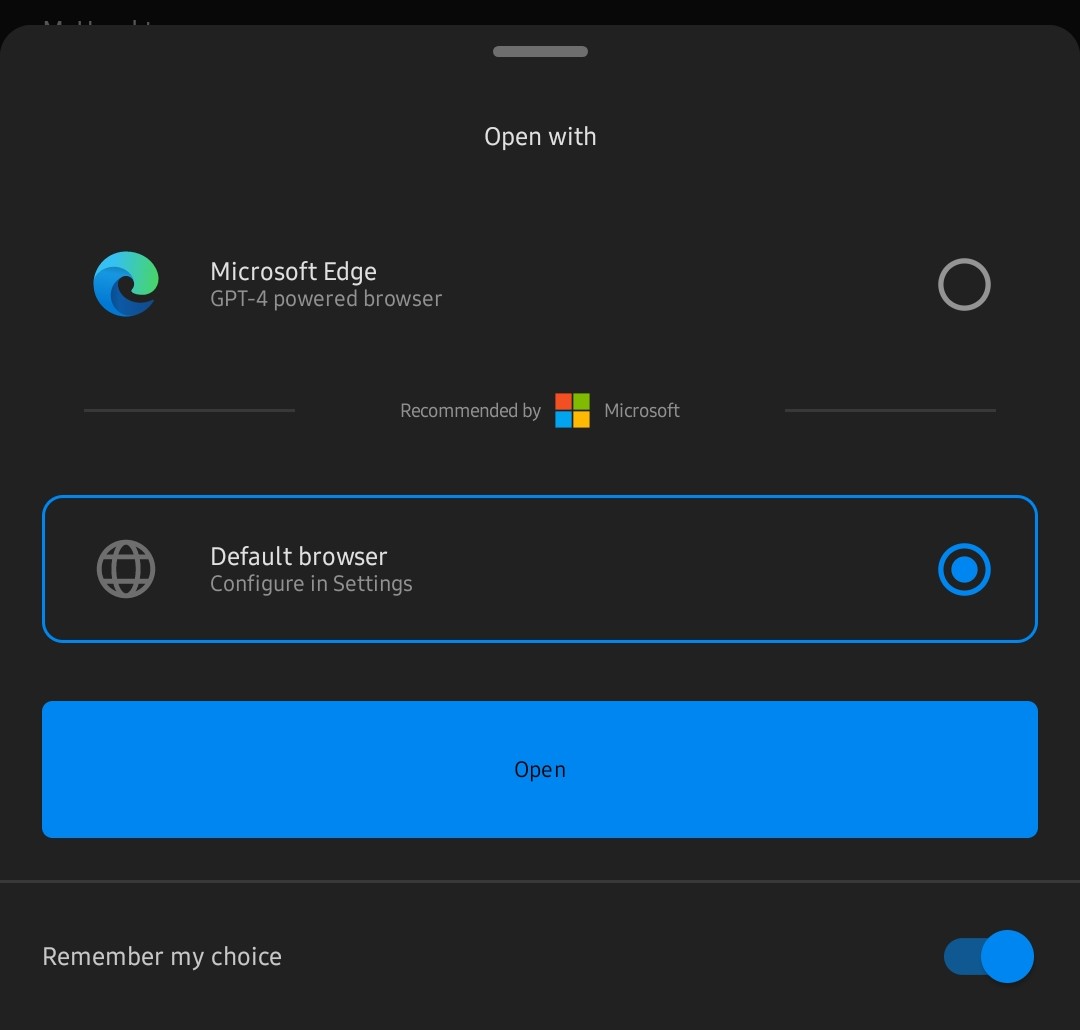This screenshot has height=1030, width=1080.
Task: Tap the Microsoft Edge logo icon
Action: coord(126,284)
